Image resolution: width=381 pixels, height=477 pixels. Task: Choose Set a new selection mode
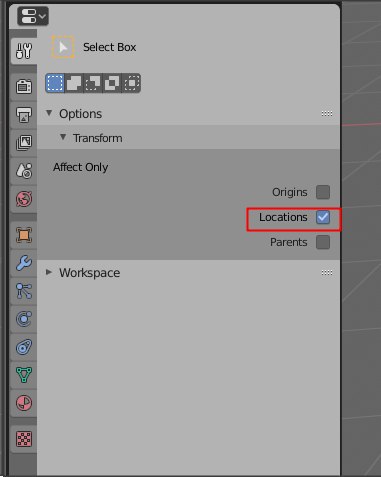(55, 83)
